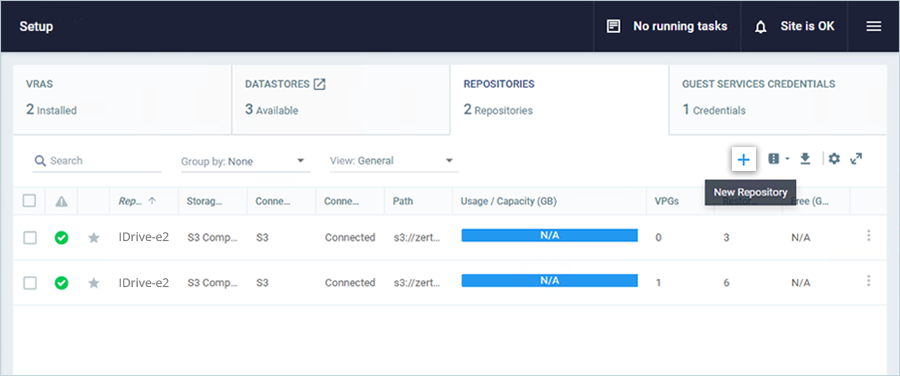The width and height of the screenshot is (900, 376).
Task: Click usage bar of repository with 1 VPG
Action: (x=549, y=281)
